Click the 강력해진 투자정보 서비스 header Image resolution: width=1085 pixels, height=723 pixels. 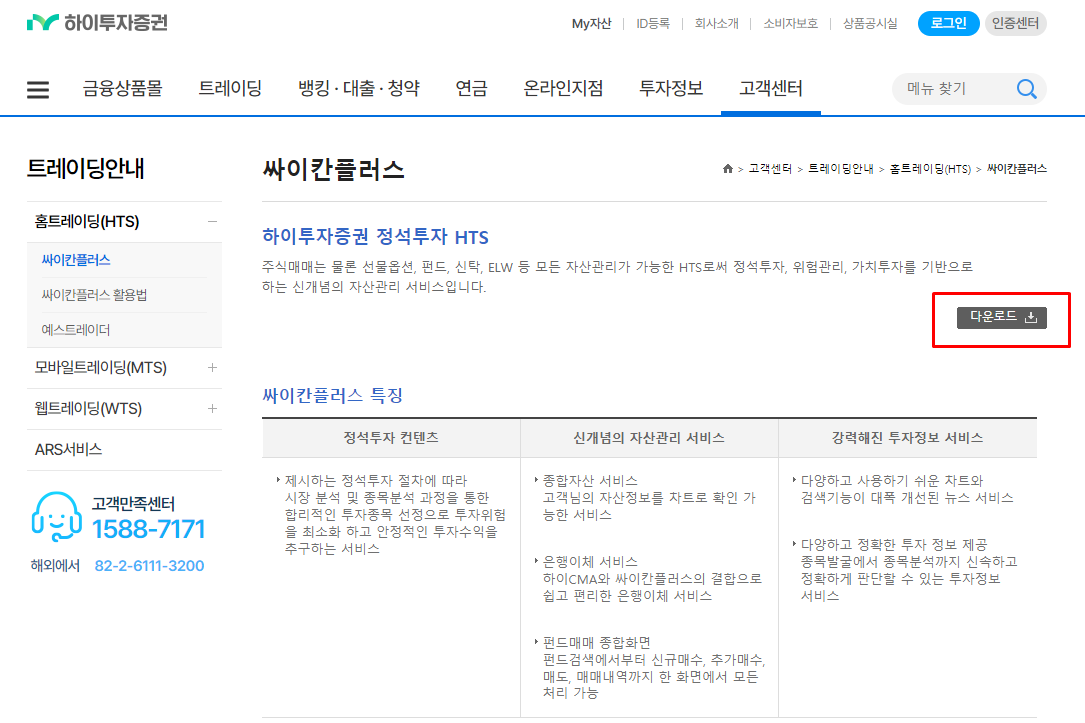coord(907,438)
